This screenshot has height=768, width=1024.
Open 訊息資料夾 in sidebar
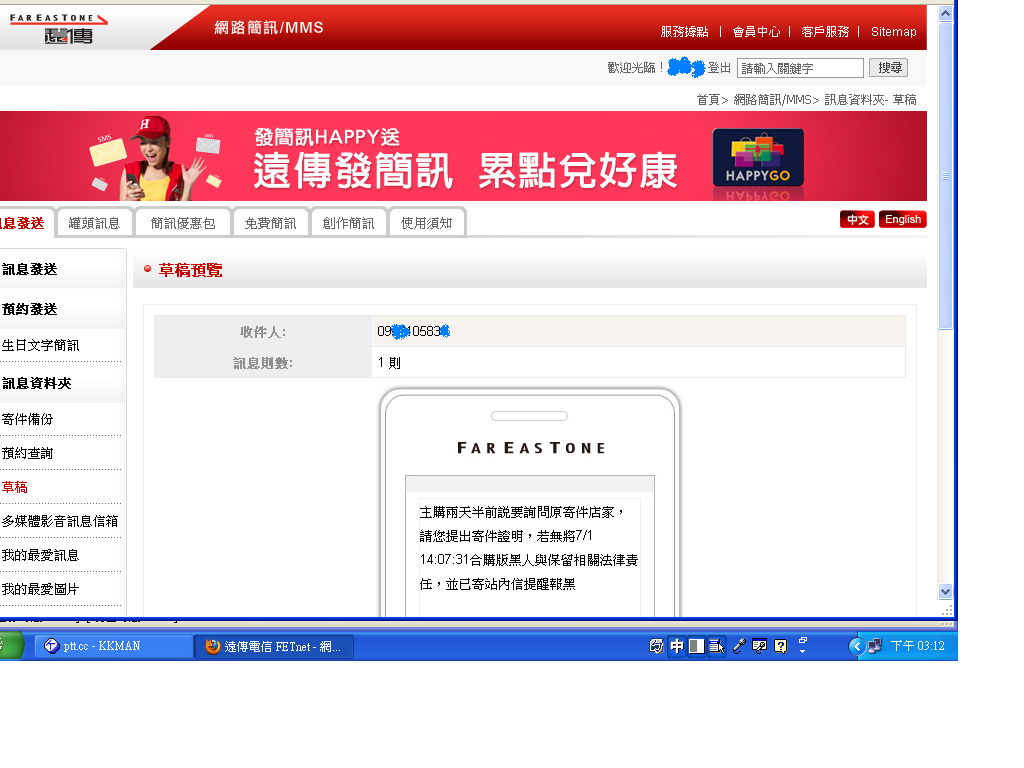click(37, 383)
